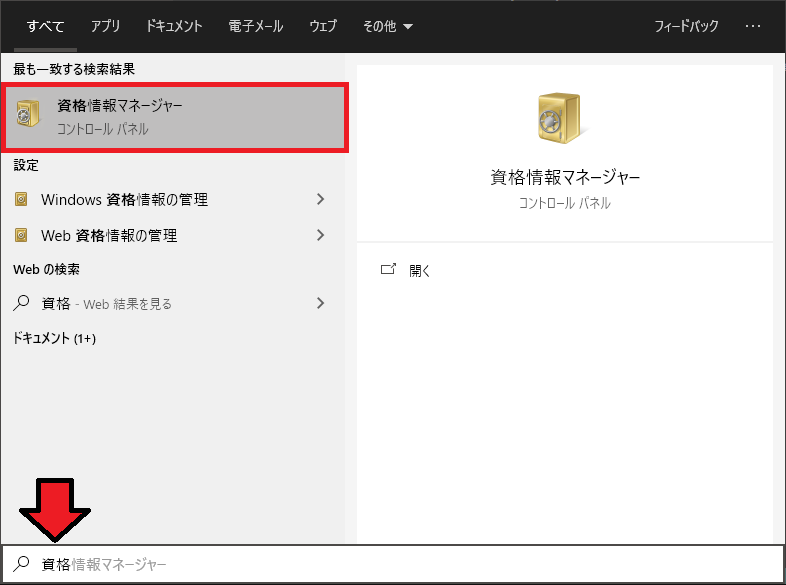Viewport: 786px width, 585px height.
Task: Switch to the すべて tab
Action: pyautogui.click(x=46, y=26)
